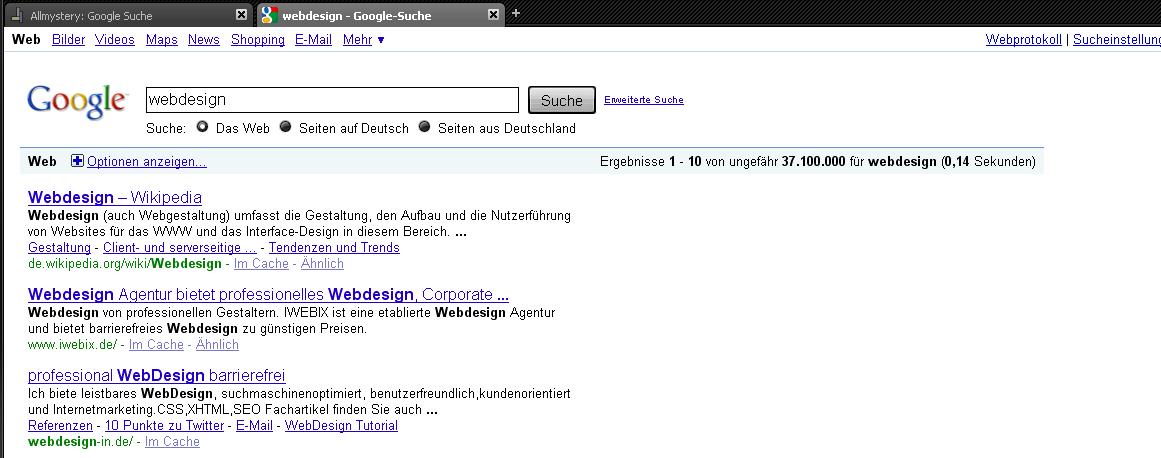Click www.iwebix.de/ URL text
This screenshot has height=458, width=1161.
pyautogui.click(x=73, y=345)
